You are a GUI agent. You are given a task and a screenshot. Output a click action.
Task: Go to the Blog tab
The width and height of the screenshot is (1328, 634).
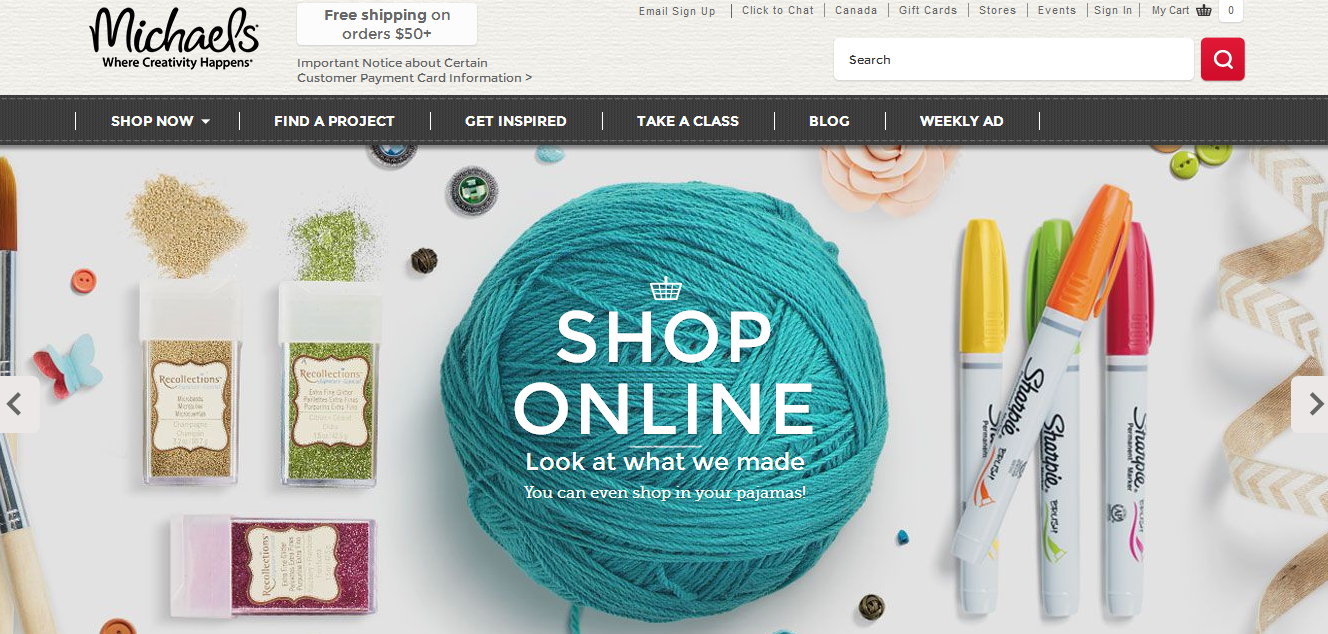829,121
